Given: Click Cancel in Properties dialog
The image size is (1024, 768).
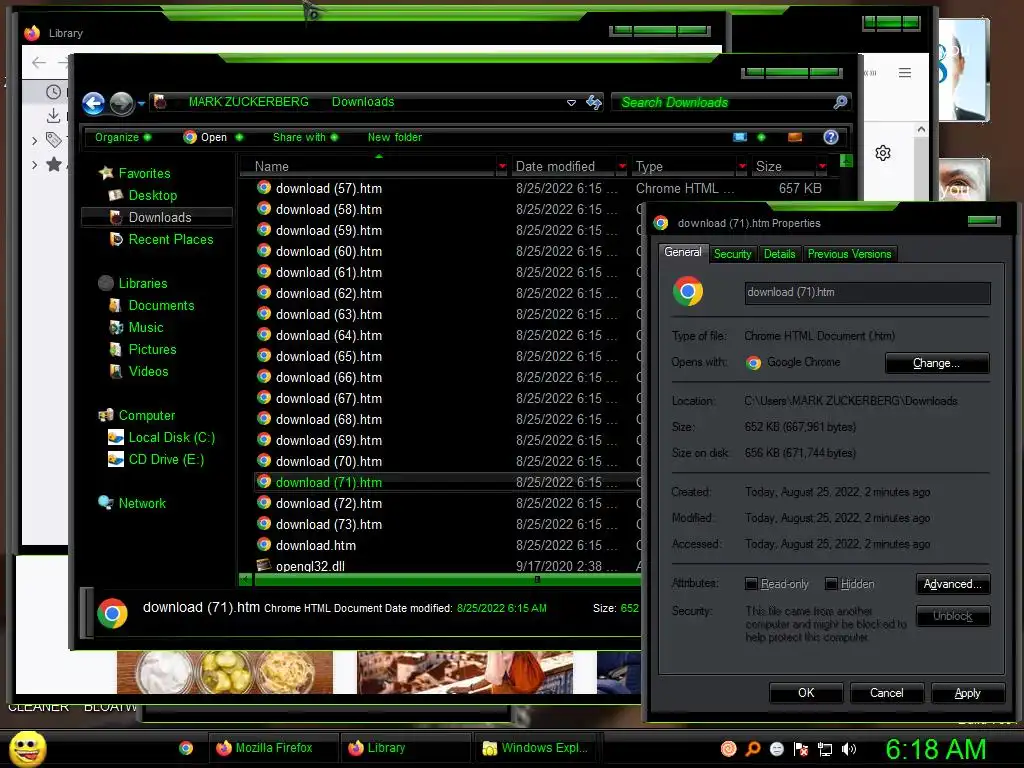Looking at the screenshot, I should pyautogui.click(x=886, y=693).
